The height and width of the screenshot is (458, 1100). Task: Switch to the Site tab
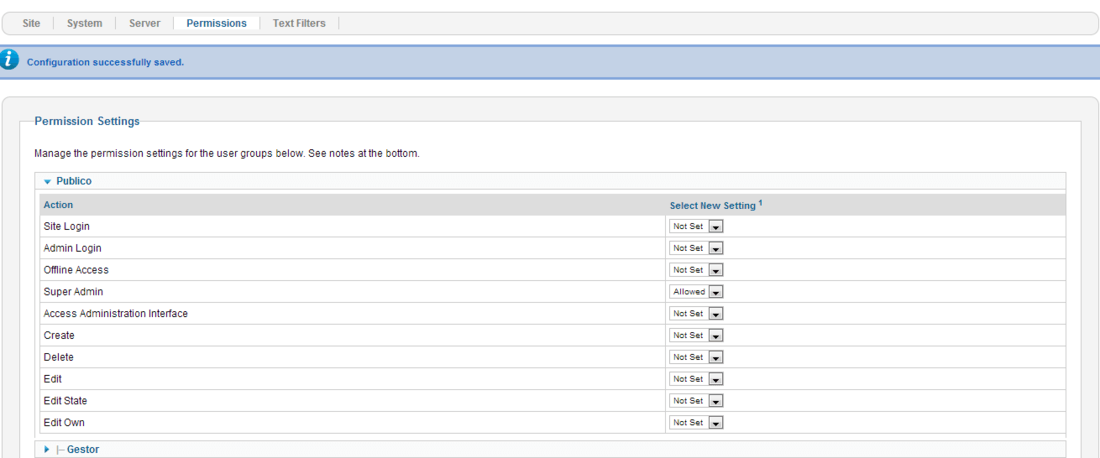point(31,23)
